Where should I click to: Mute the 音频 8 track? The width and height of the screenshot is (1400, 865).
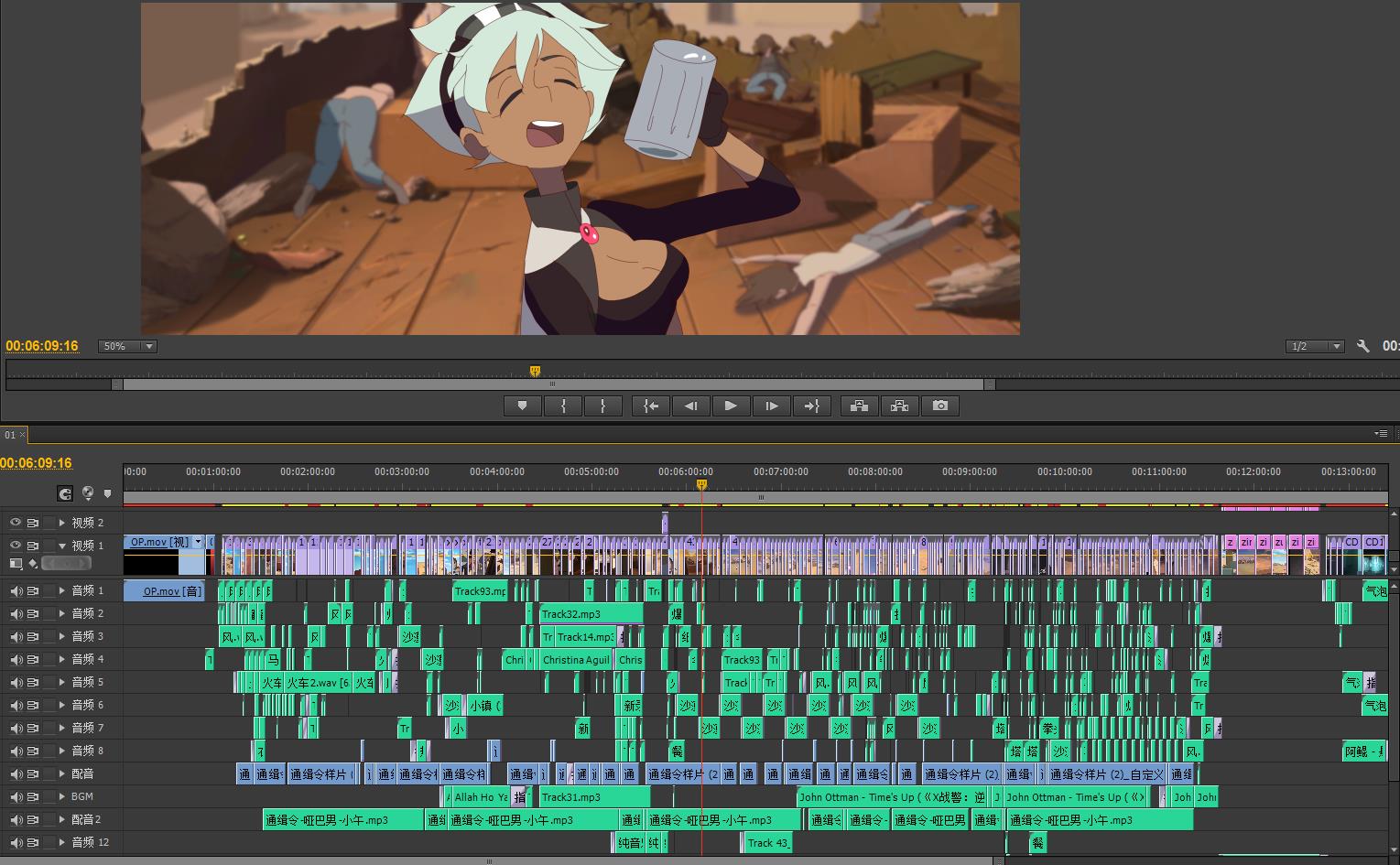pos(16,751)
